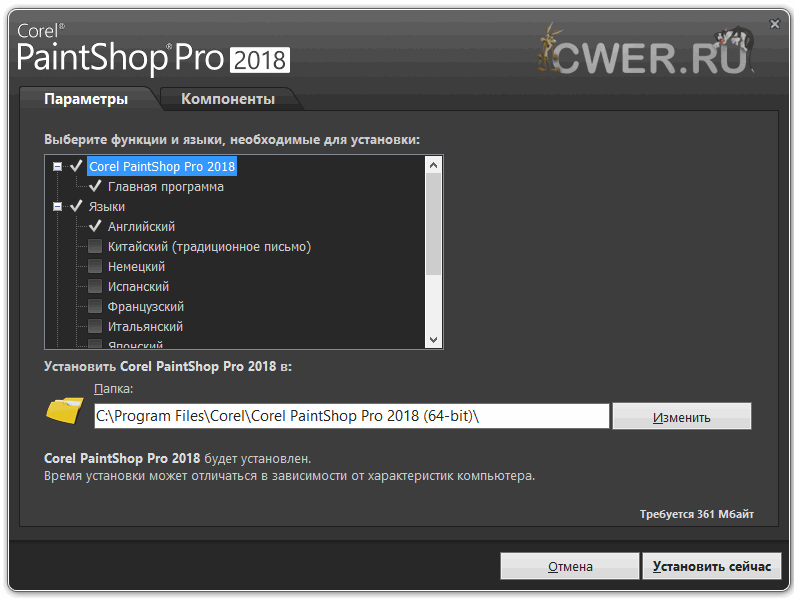Select the Главная программа row text
Viewport: 794px width, 599px height.
pyautogui.click(x=166, y=186)
